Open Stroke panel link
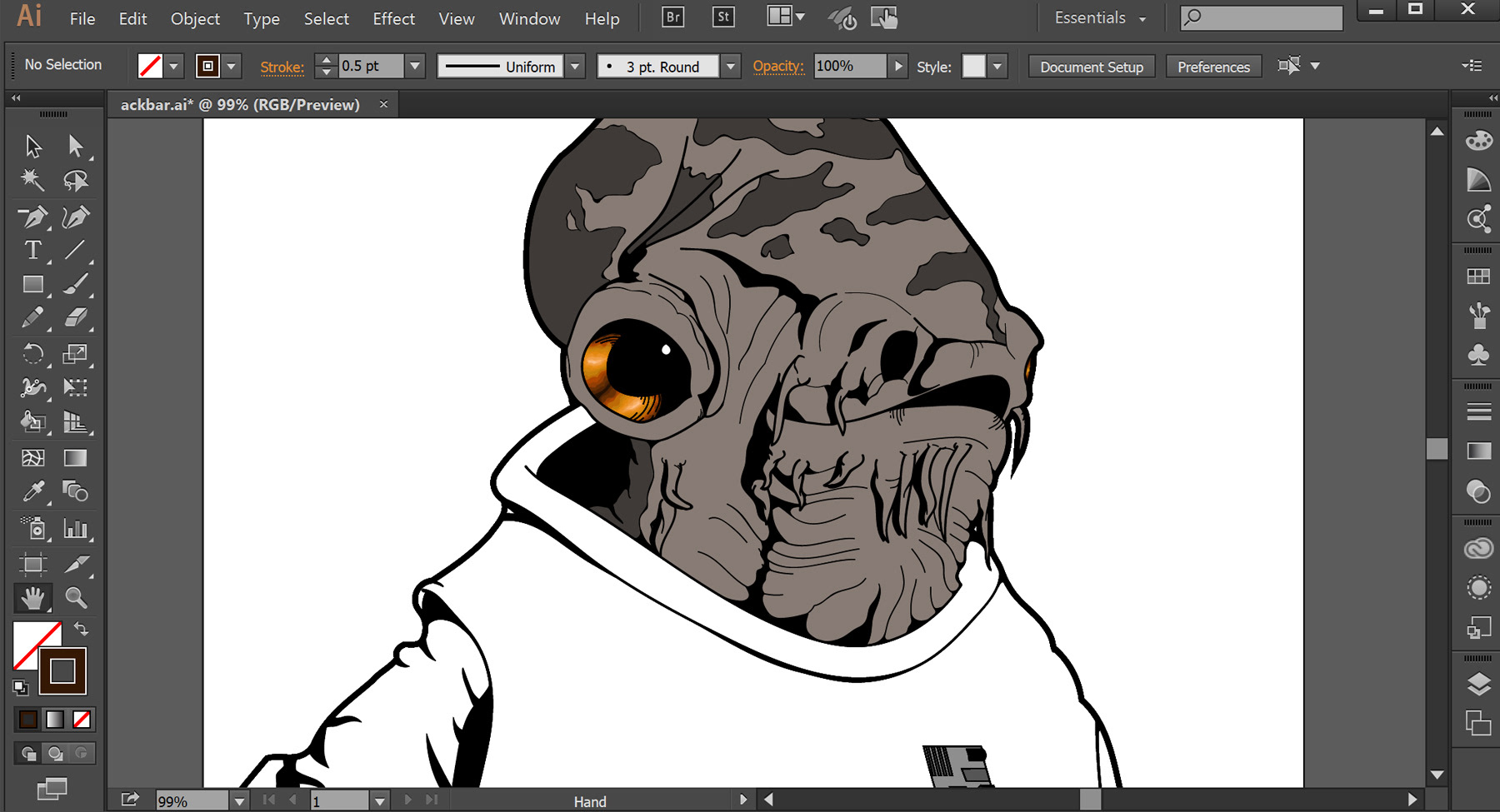Viewport: 1500px width, 812px height. tap(282, 67)
